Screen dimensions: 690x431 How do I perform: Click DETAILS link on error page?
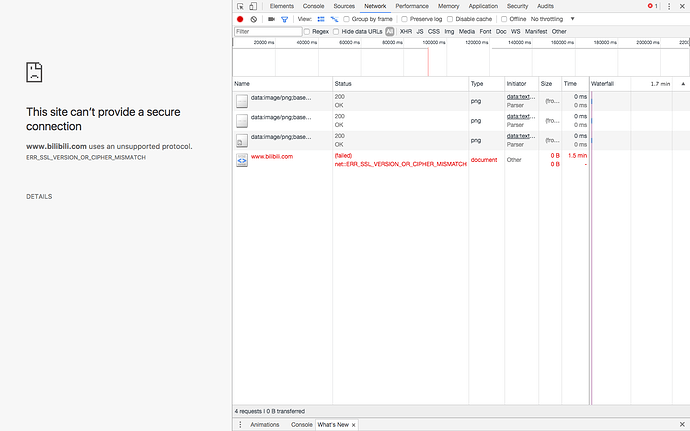point(39,197)
